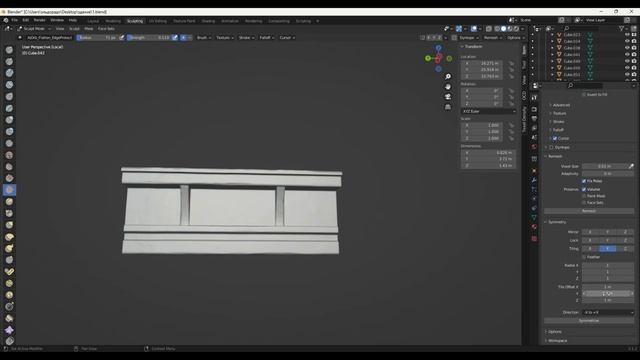The height and width of the screenshot is (360, 640).
Task: Open the Face Sets menu
Action: coord(106,29)
